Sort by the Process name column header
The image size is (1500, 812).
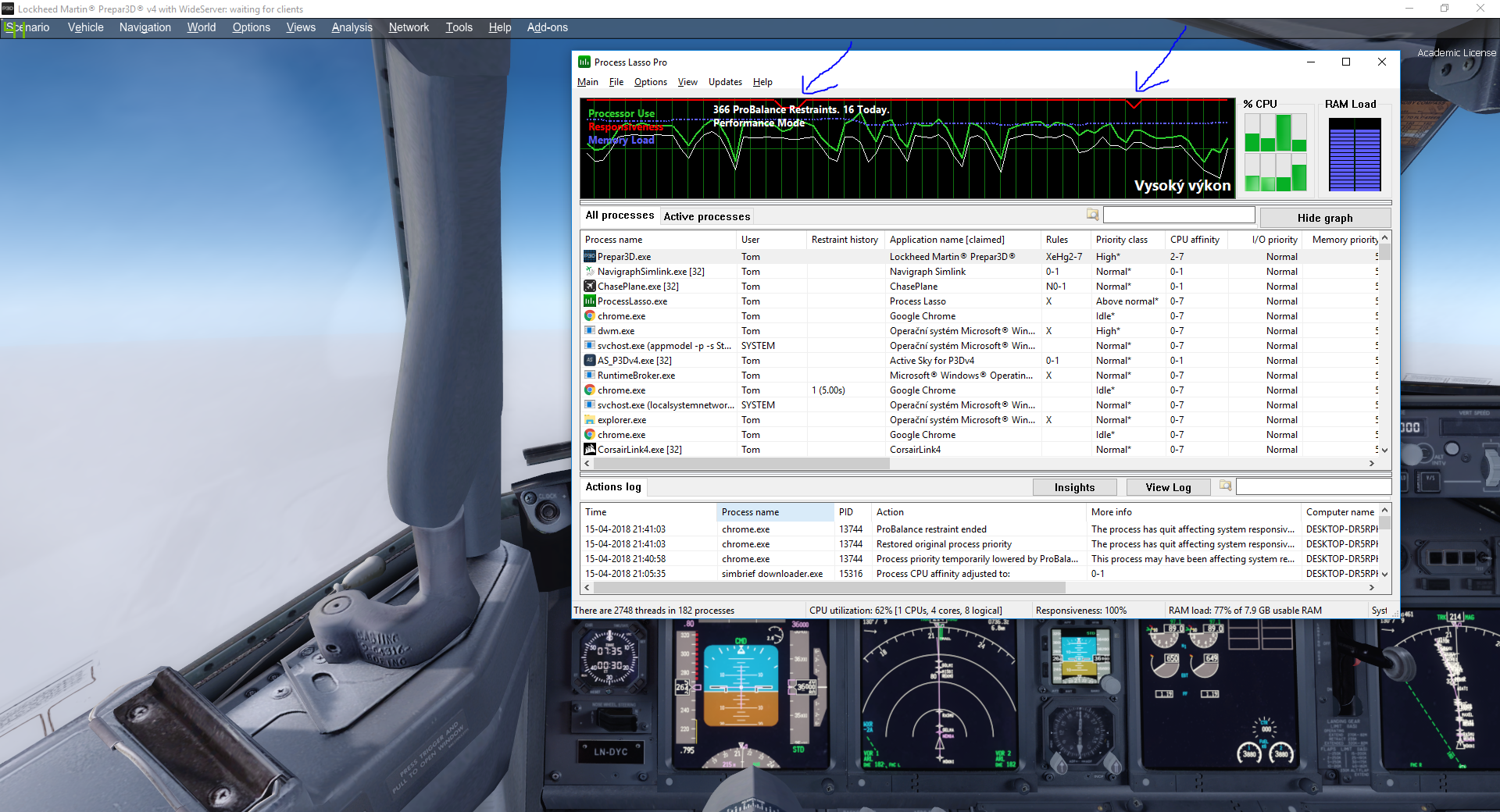coord(658,240)
